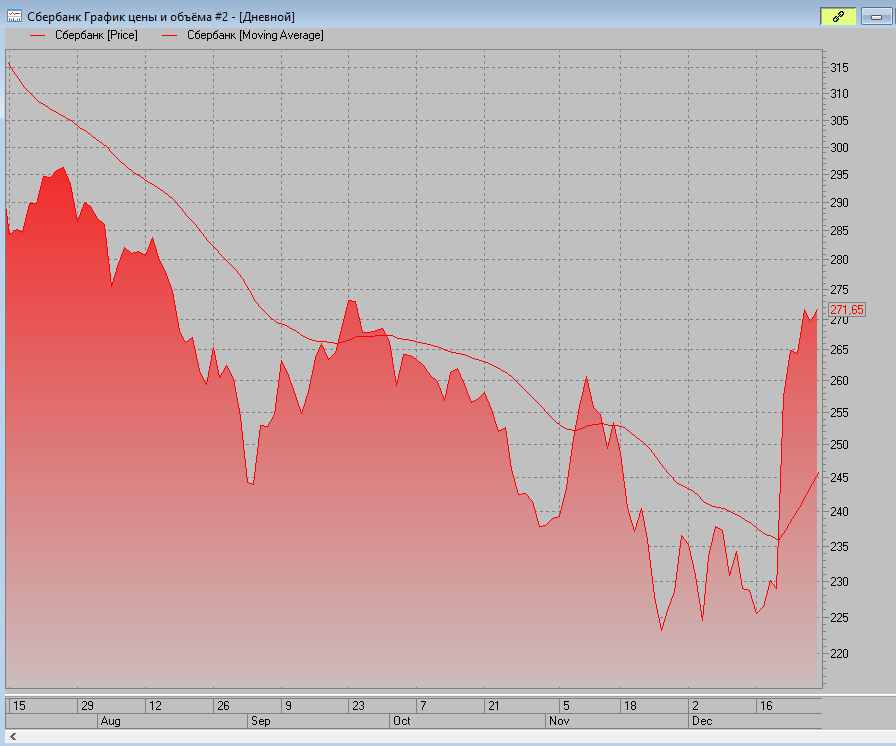
Task: Click the 220 price axis label
Action: point(839,653)
